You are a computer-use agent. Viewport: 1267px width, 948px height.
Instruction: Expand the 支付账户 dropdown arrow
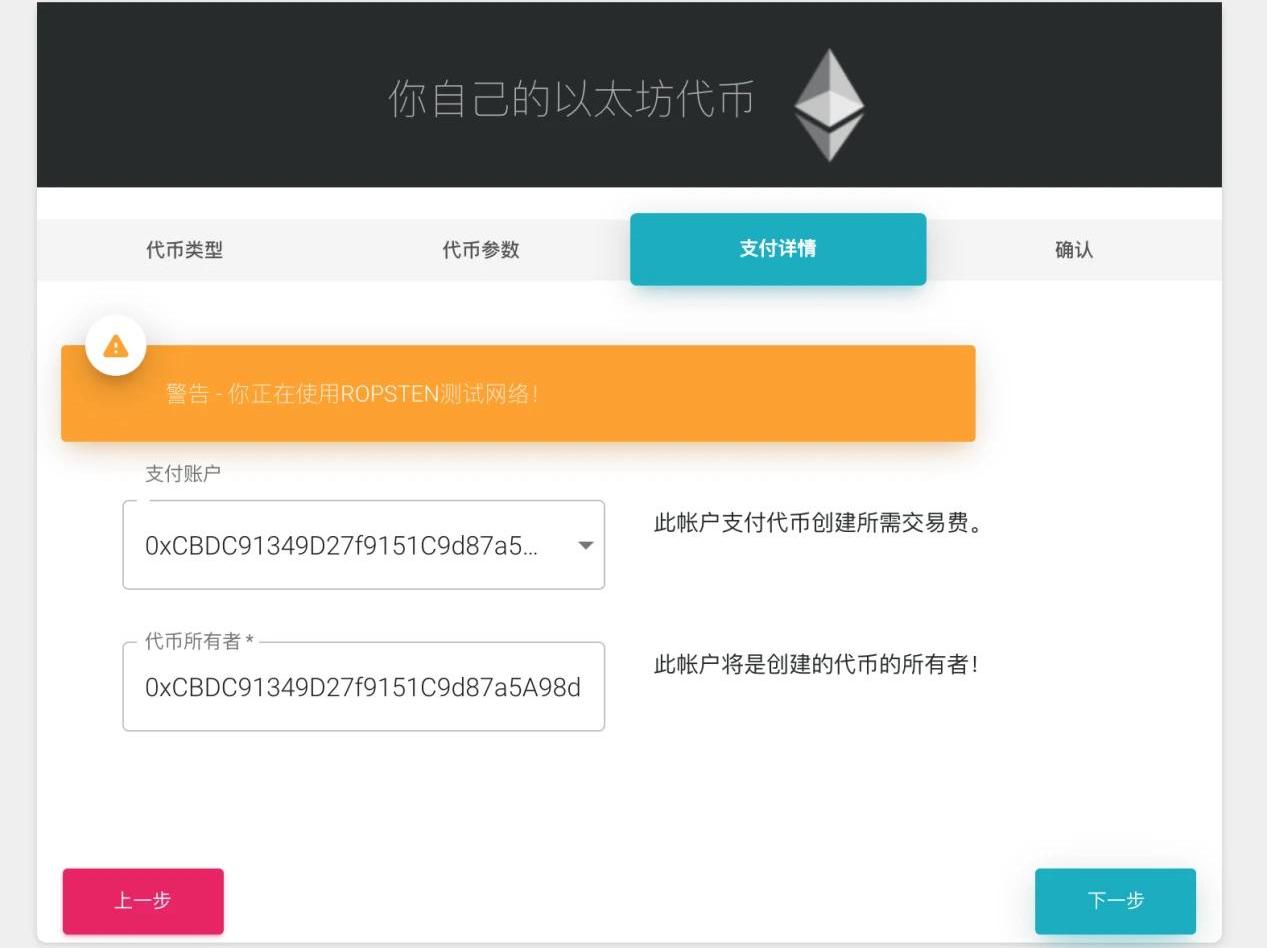pos(586,546)
